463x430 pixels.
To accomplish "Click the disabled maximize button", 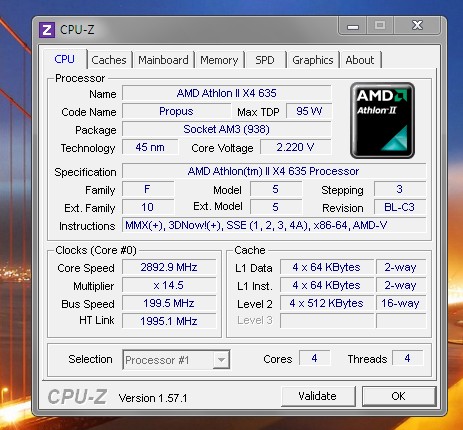I will coord(380,25).
